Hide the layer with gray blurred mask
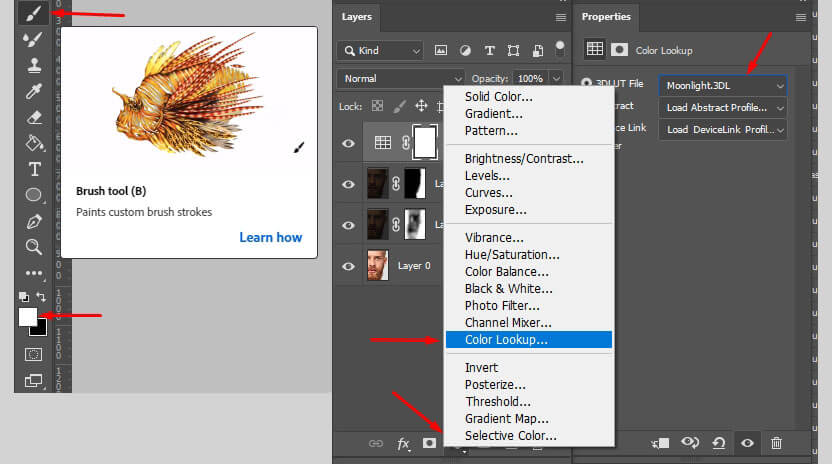 (348, 225)
